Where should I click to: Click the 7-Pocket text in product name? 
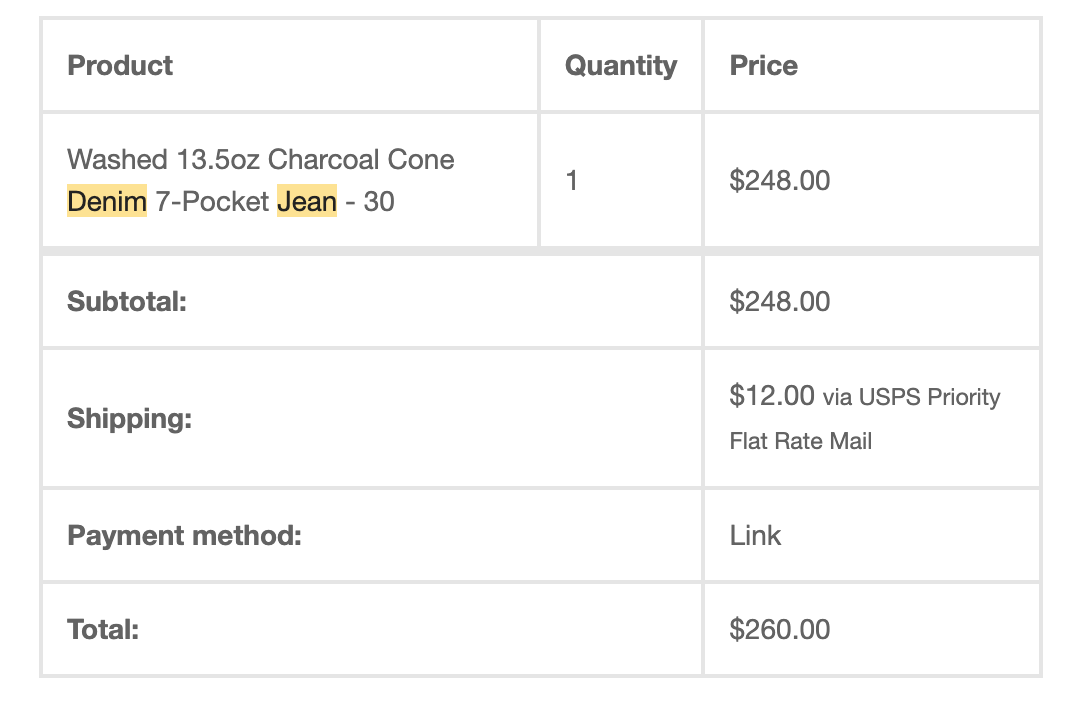click(x=212, y=202)
